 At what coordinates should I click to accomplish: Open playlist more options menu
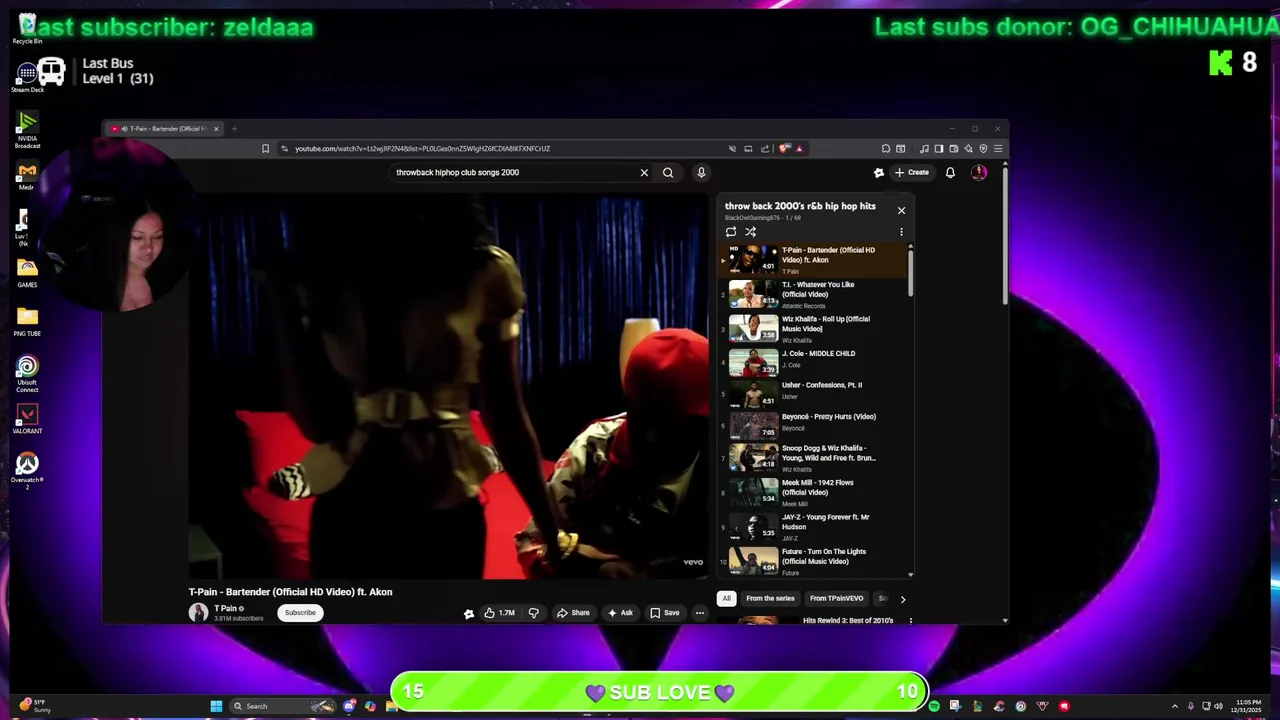901,232
